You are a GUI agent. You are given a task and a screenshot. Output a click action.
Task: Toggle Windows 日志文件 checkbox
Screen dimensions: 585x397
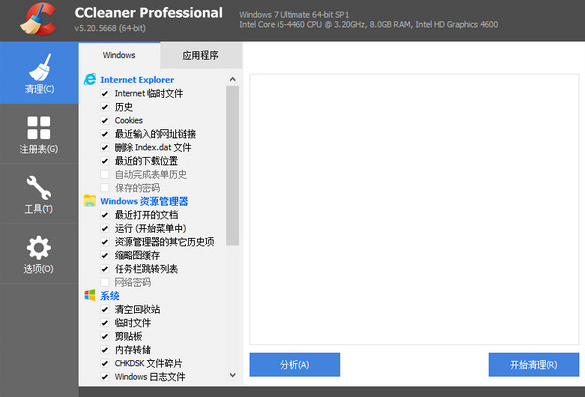pyautogui.click(x=105, y=376)
